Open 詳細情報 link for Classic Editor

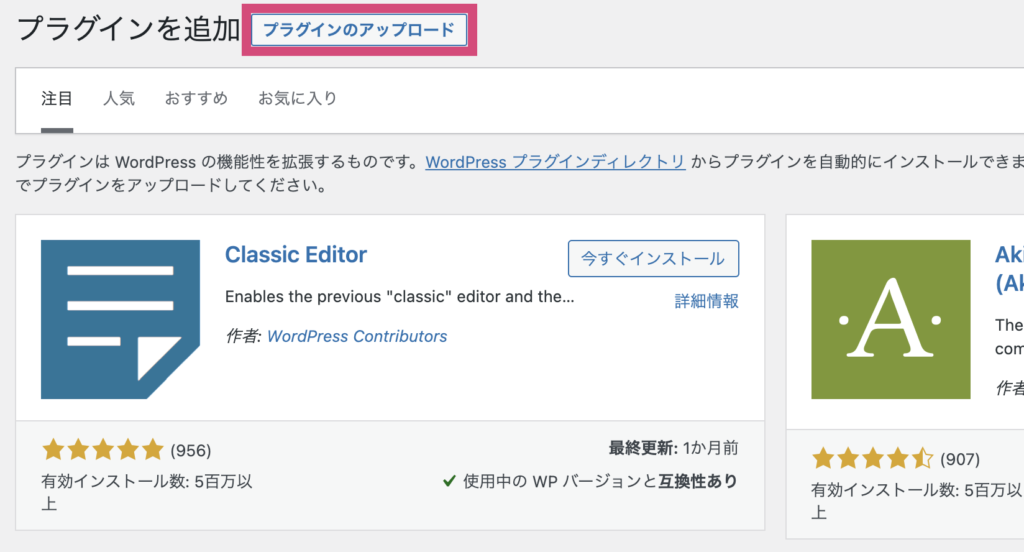(707, 301)
